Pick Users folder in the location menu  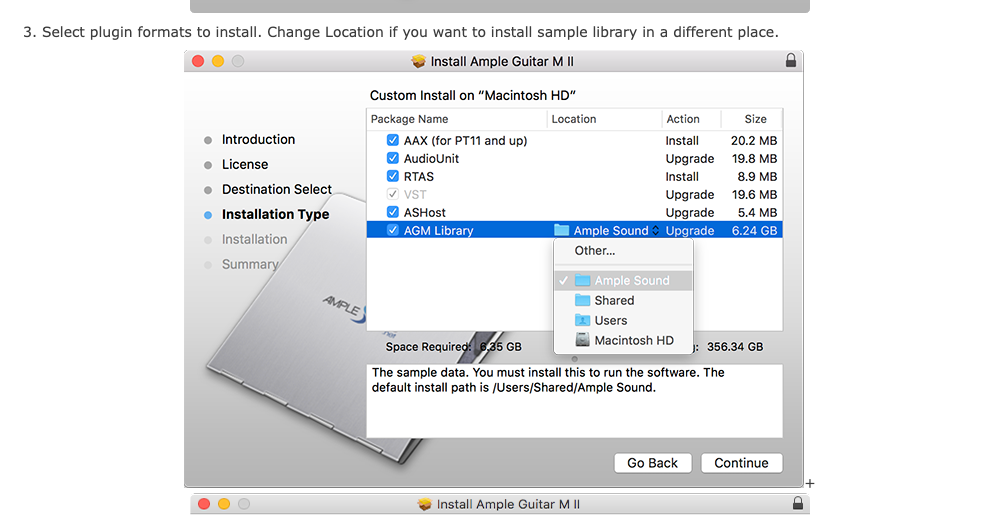(x=623, y=320)
